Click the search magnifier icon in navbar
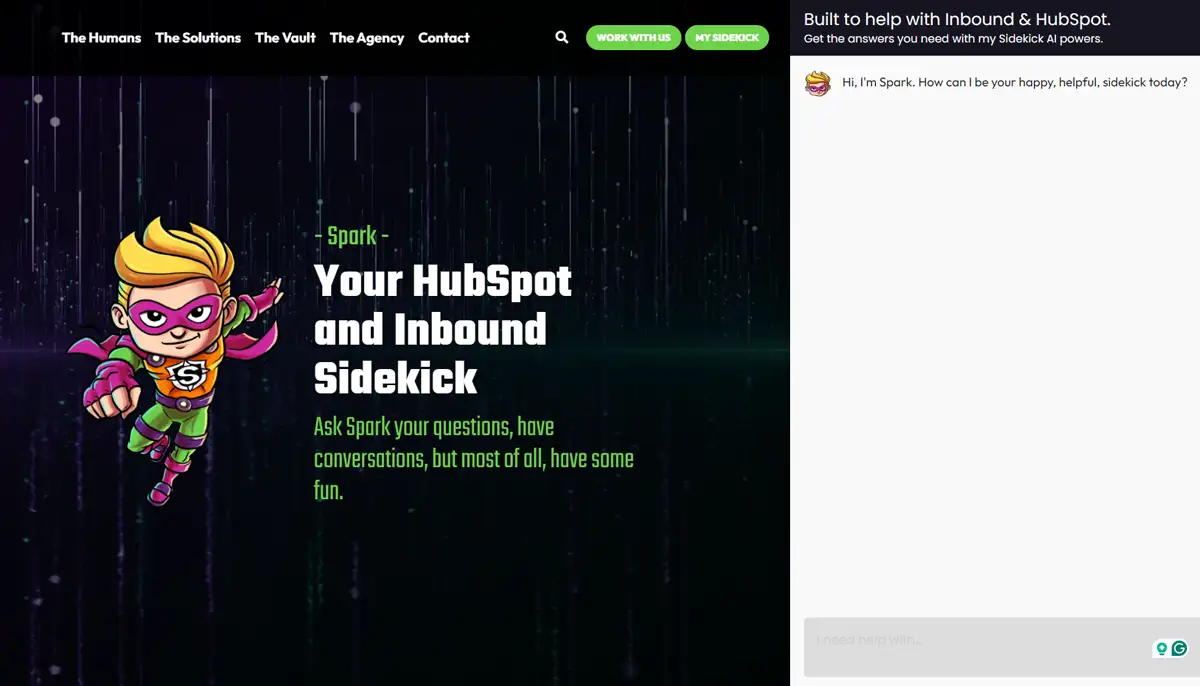The height and width of the screenshot is (686, 1200). 561,37
